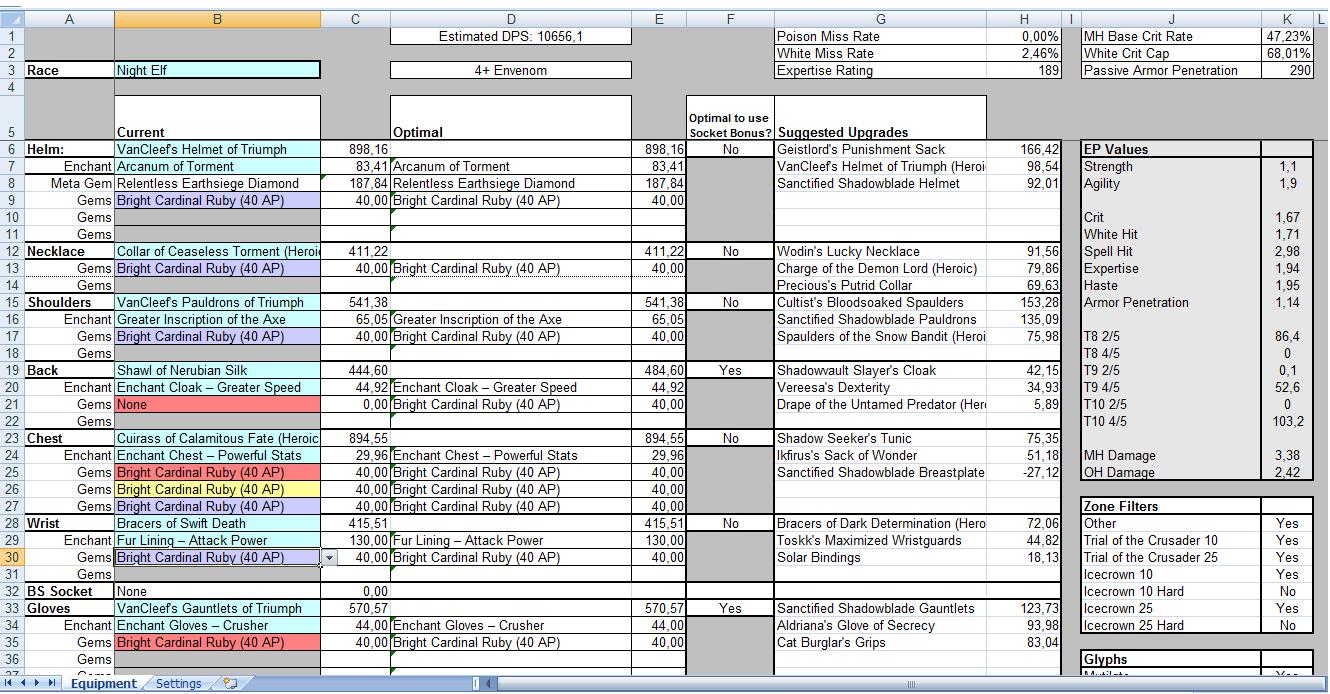The width and height of the screenshot is (1330, 694).
Task: Select column K header
Action: pos(1288,19)
